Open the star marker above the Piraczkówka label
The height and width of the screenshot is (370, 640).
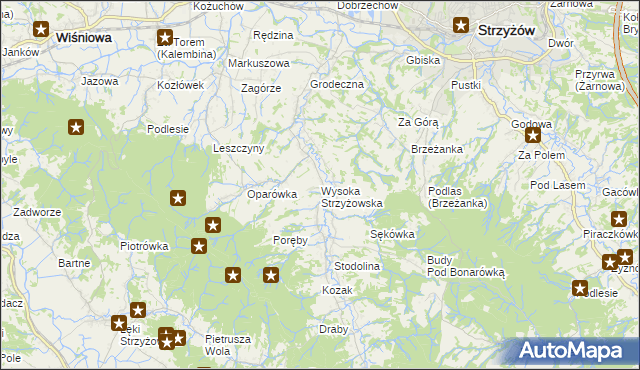tap(619, 219)
